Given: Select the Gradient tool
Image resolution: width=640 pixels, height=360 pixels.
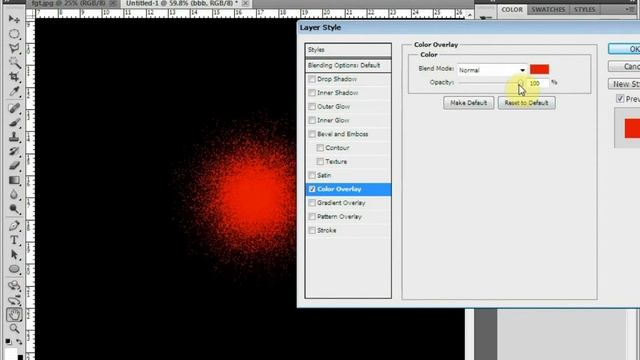Looking at the screenshot, I should [x=14, y=180].
